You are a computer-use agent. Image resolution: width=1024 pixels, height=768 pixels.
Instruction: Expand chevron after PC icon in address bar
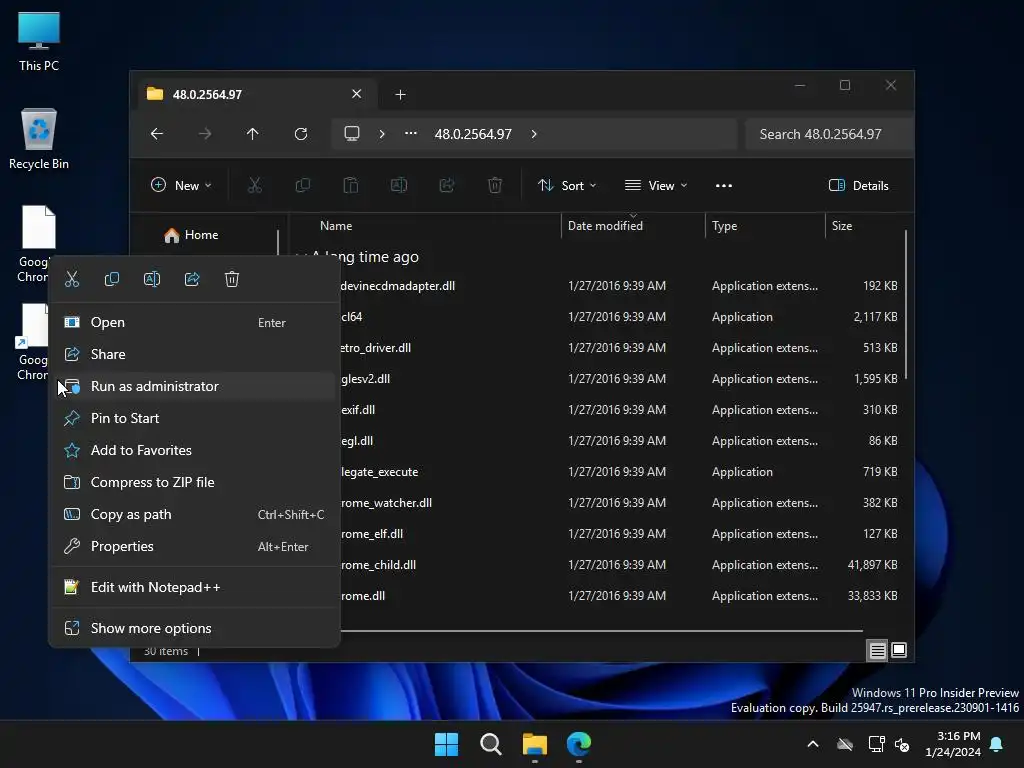(x=382, y=134)
